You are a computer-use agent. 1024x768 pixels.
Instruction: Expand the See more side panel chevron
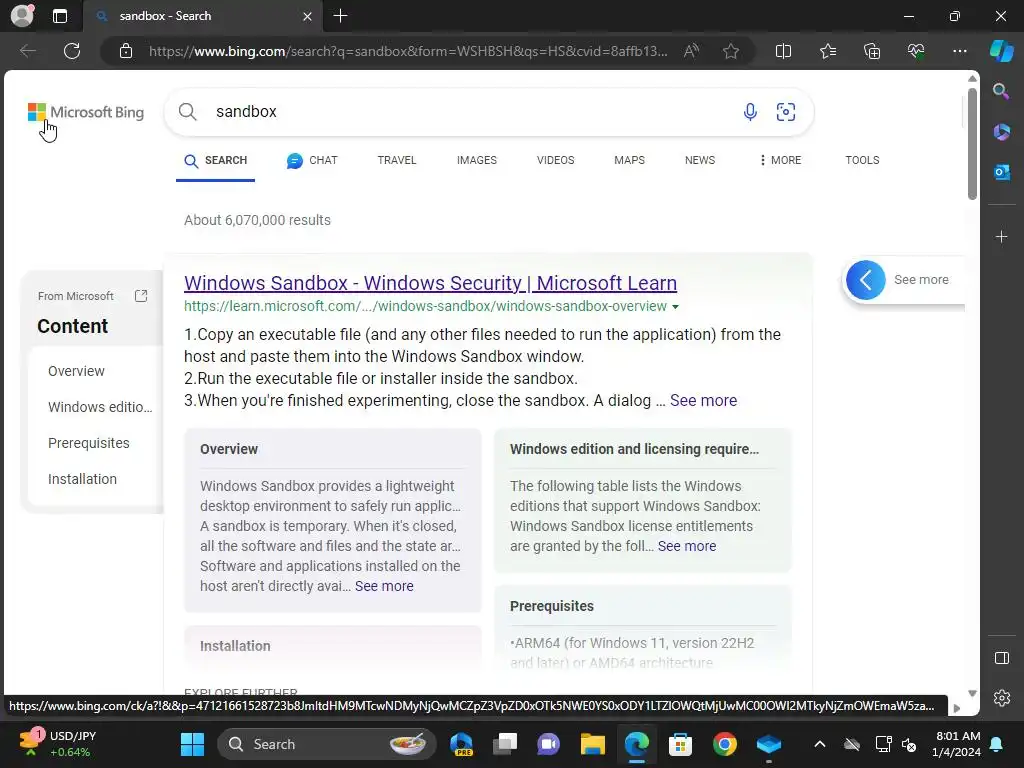[x=865, y=280]
